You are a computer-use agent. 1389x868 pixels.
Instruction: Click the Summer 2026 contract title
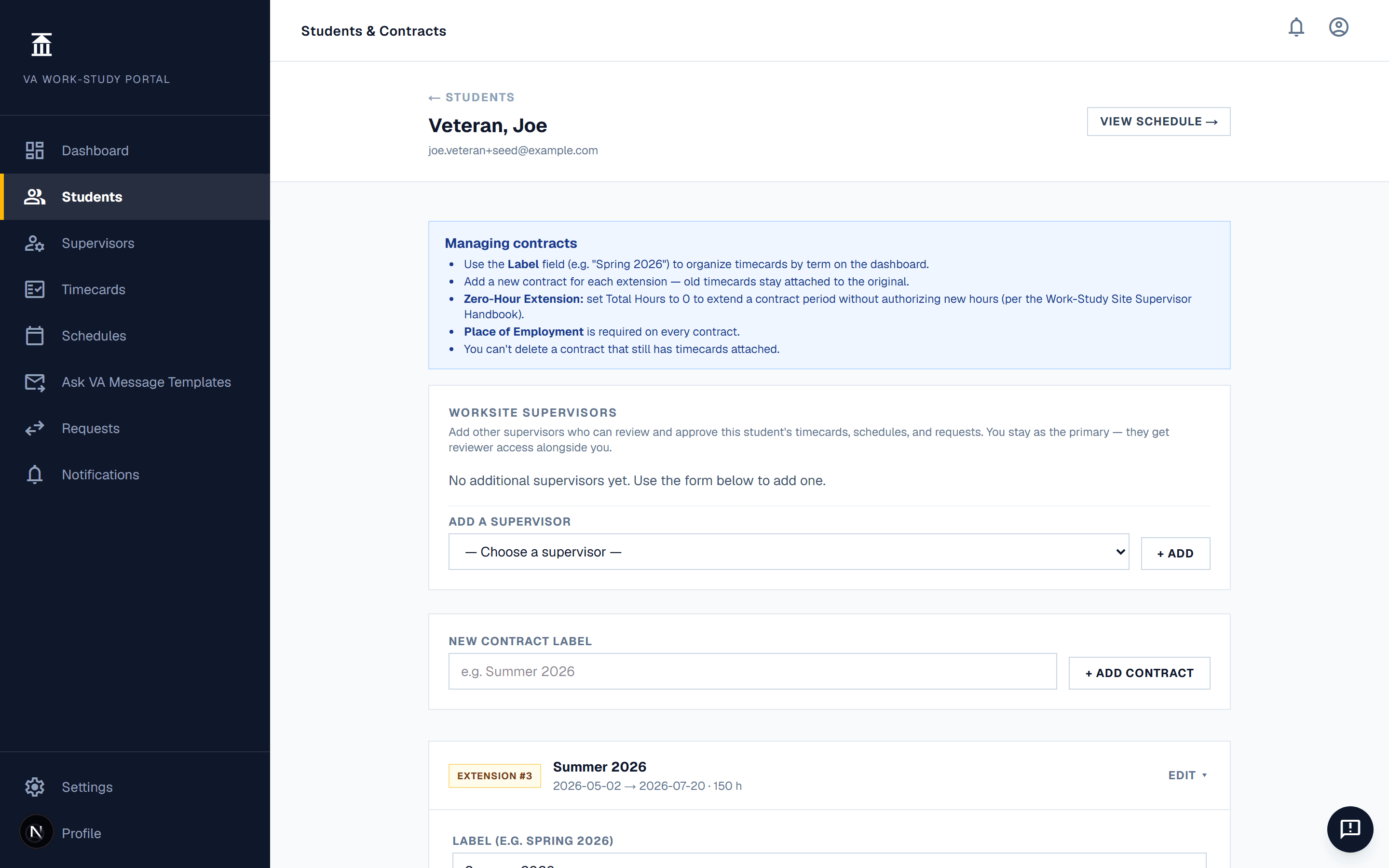coord(599,767)
